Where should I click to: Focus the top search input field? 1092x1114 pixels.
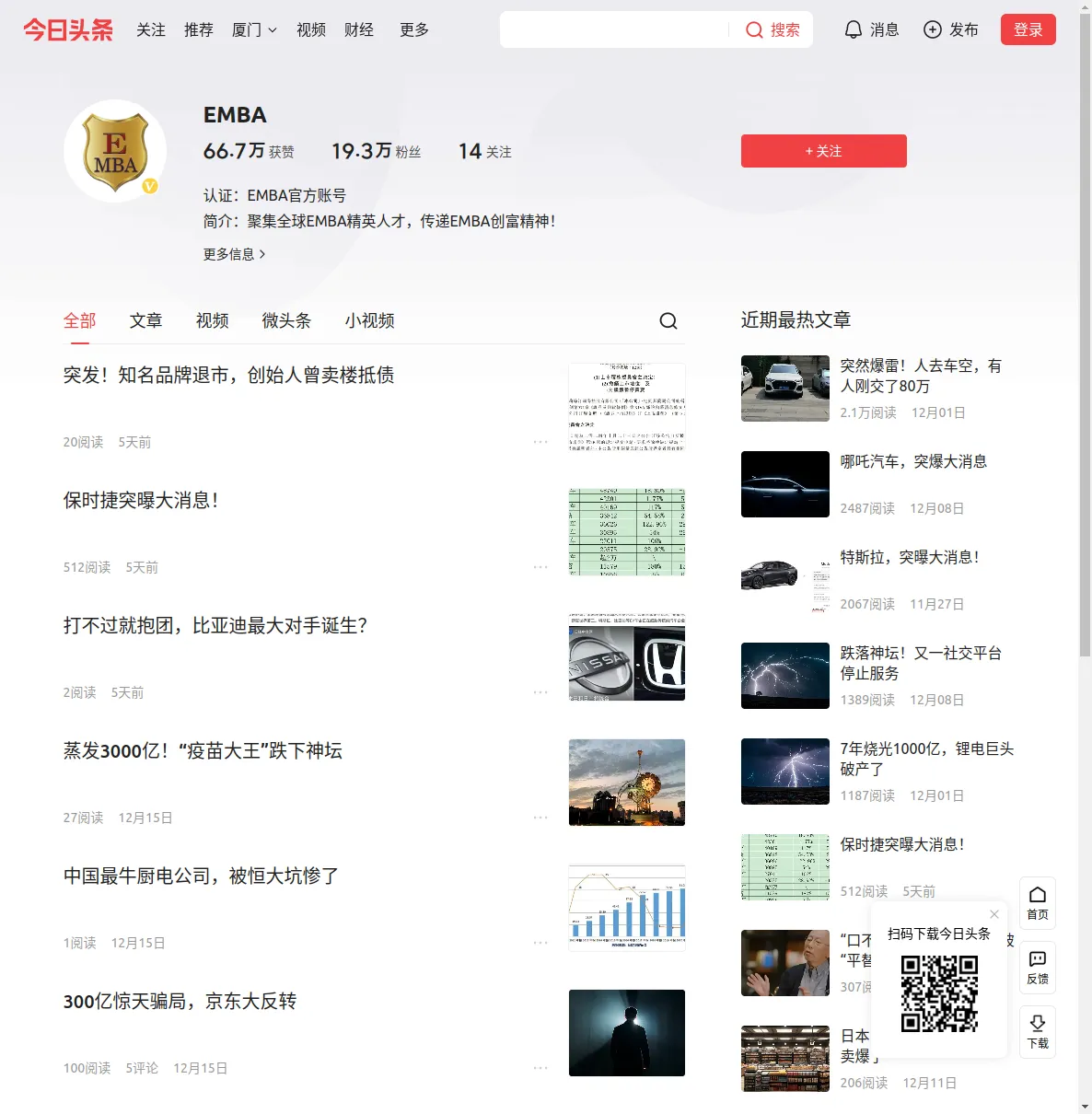[x=615, y=29]
